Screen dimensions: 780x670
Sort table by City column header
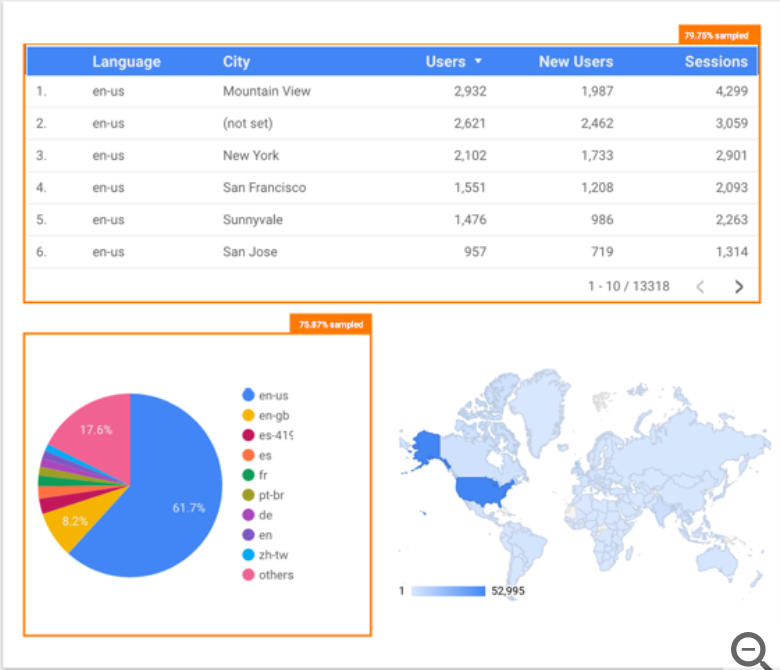(x=236, y=61)
